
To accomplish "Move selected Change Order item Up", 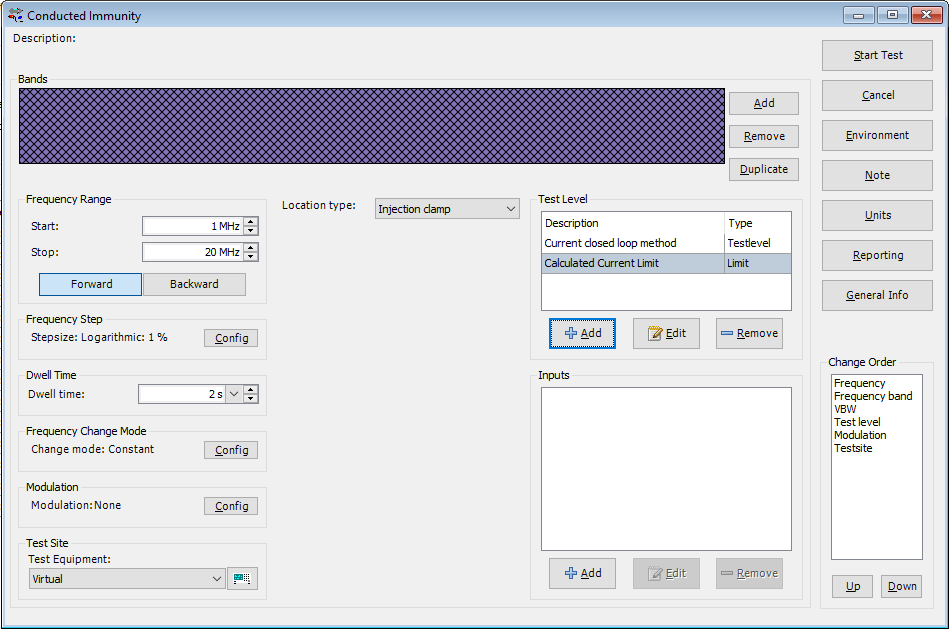I will (x=851, y=586).
